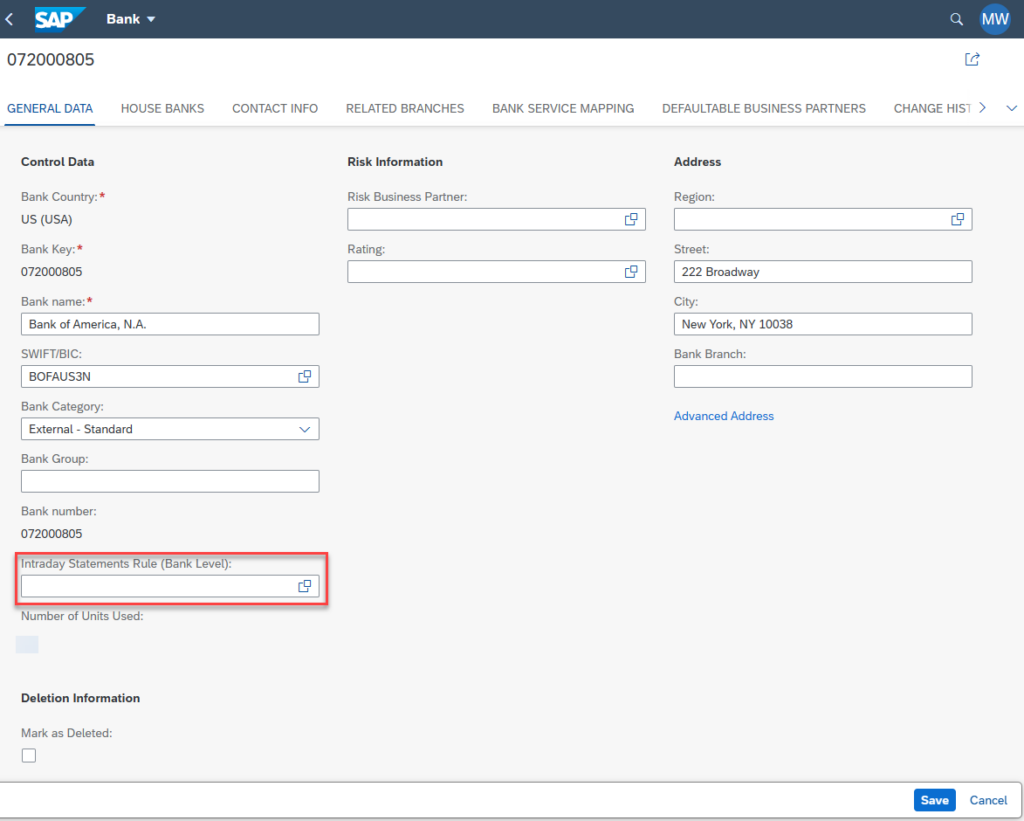Open the Change History tab

(x=932, y=108)
